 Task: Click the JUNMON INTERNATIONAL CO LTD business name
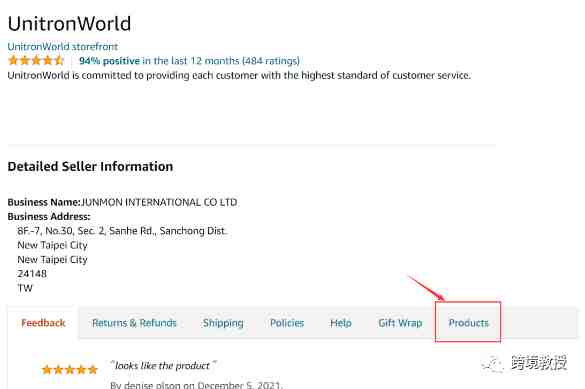pos(159,202)
